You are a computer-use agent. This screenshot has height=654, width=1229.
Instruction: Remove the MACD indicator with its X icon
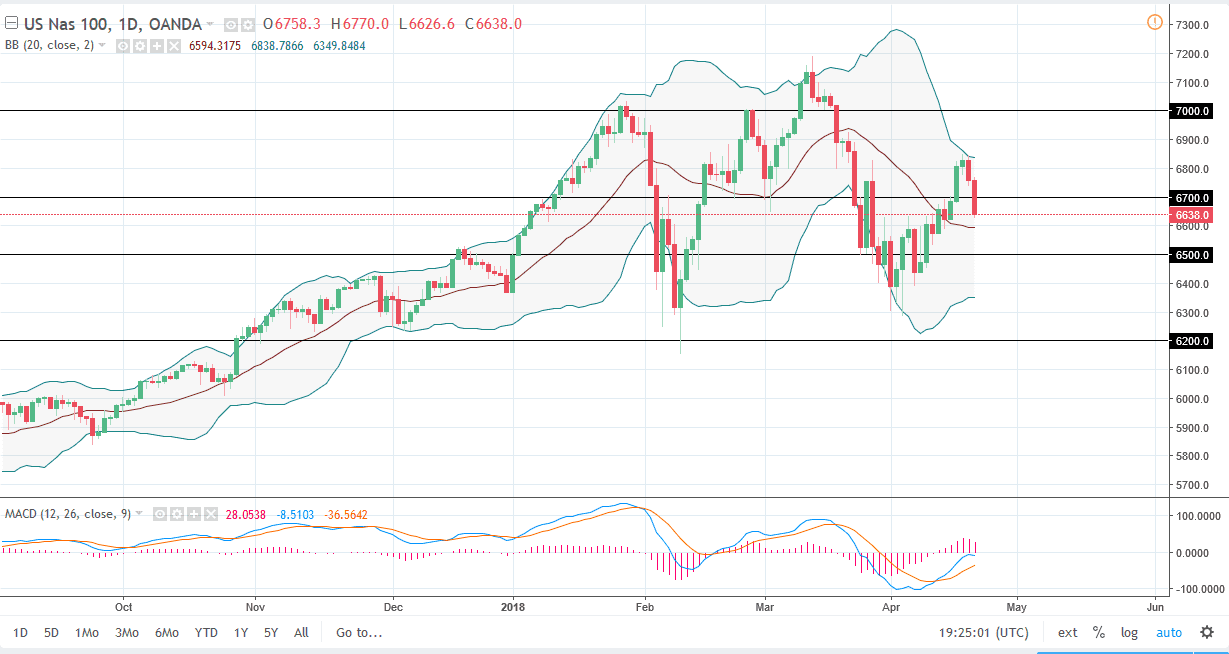[x=211, y=514]
